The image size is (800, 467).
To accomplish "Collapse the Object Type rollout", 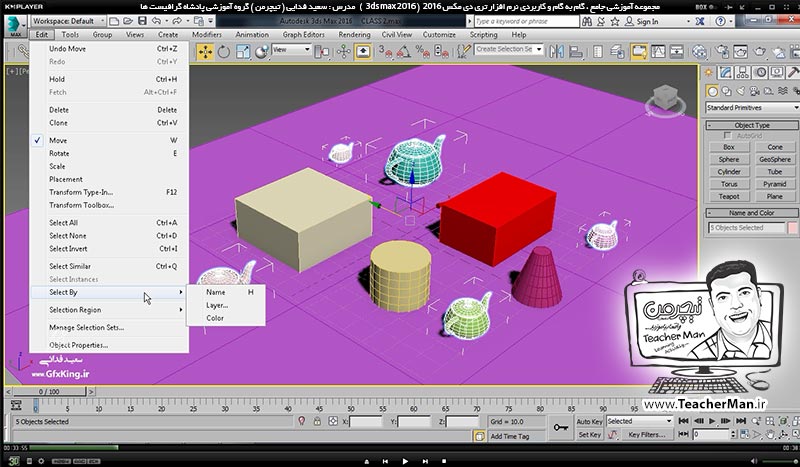I will point(752,125).
